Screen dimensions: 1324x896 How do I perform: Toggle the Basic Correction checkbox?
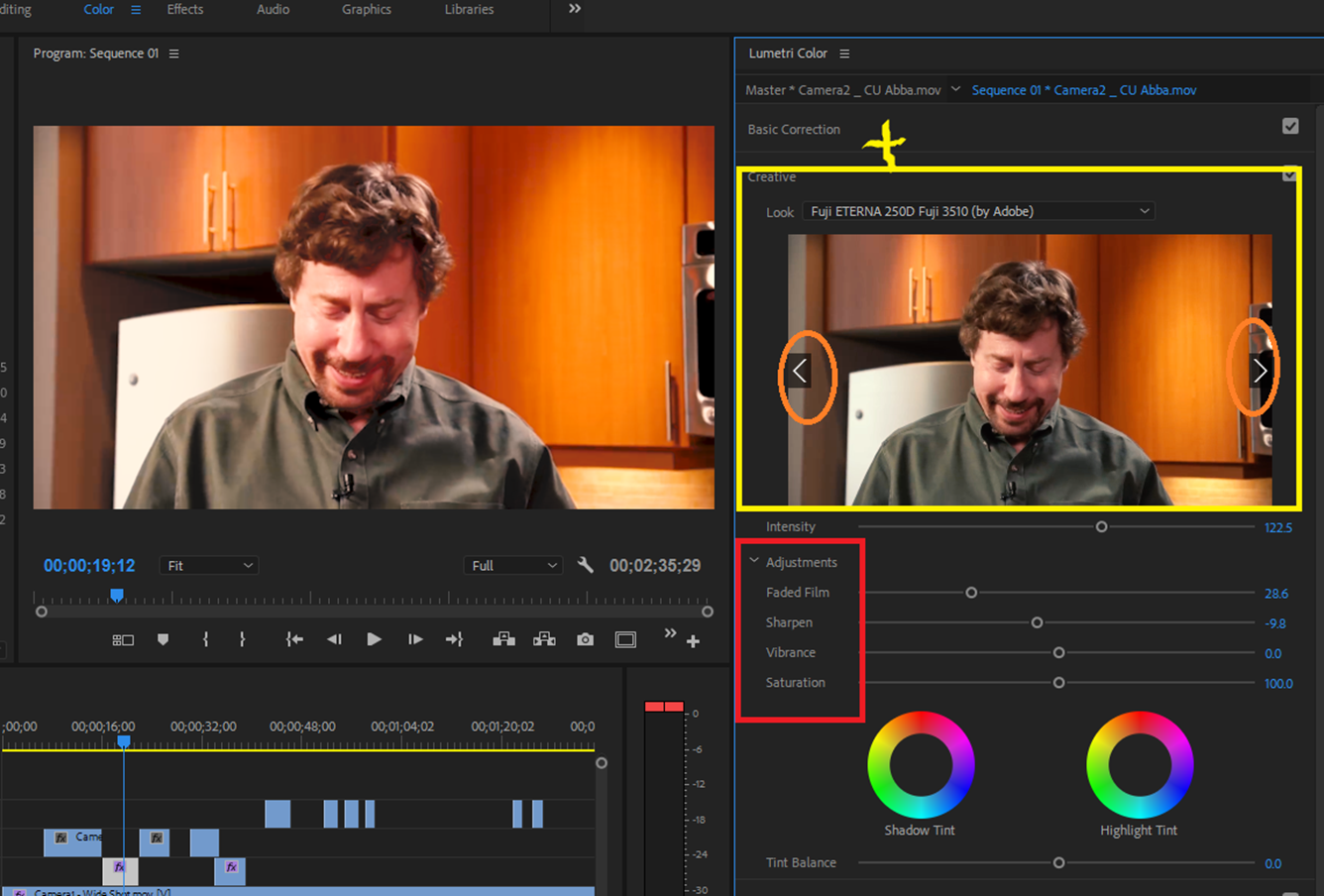pos(1290,126)
